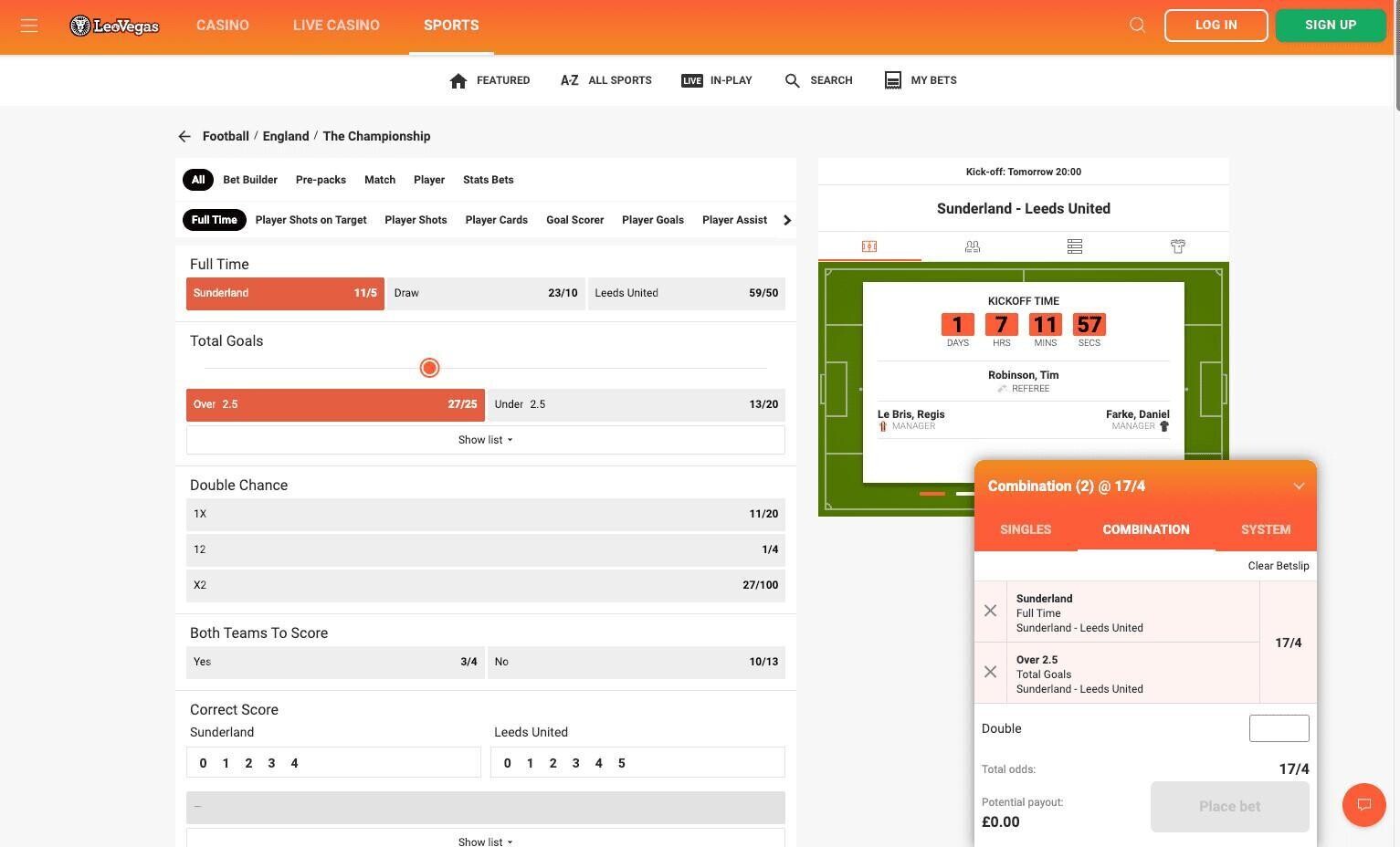Pick Sunderland correct score 2
1400x847 pixels.
(248, 763)
